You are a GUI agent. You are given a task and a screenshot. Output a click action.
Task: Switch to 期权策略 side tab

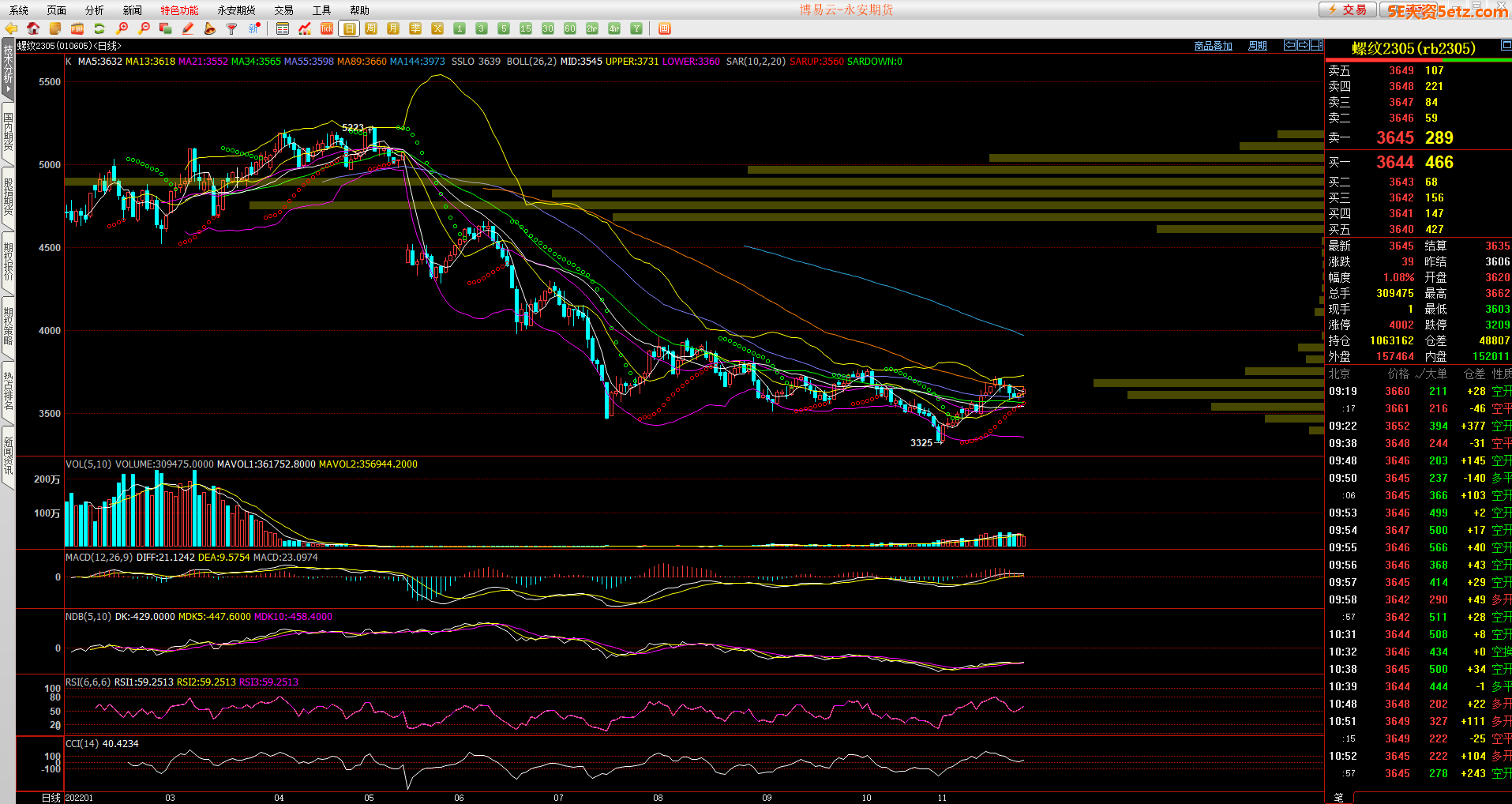pyautogui.click(x=8, y=327)
